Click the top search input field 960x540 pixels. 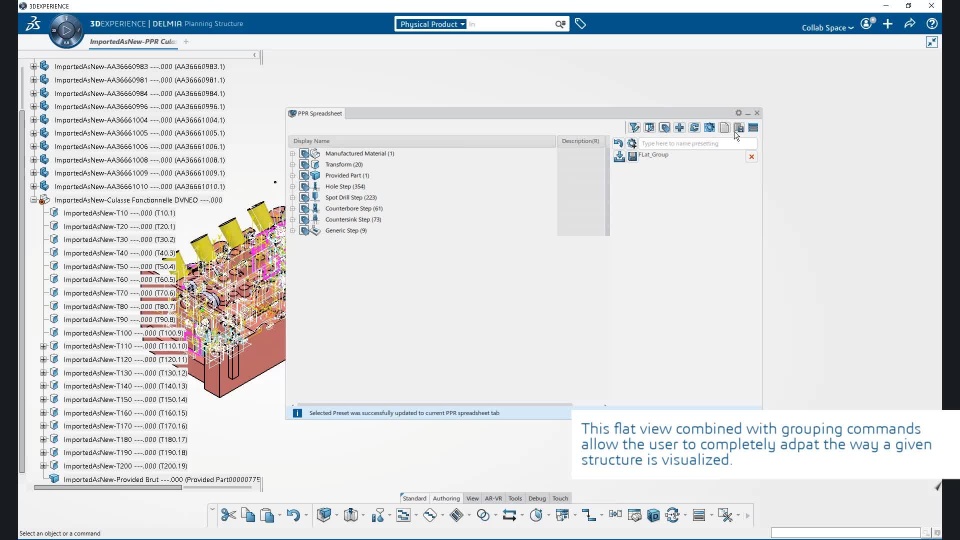pyautogui.click(x=509, y=24)
